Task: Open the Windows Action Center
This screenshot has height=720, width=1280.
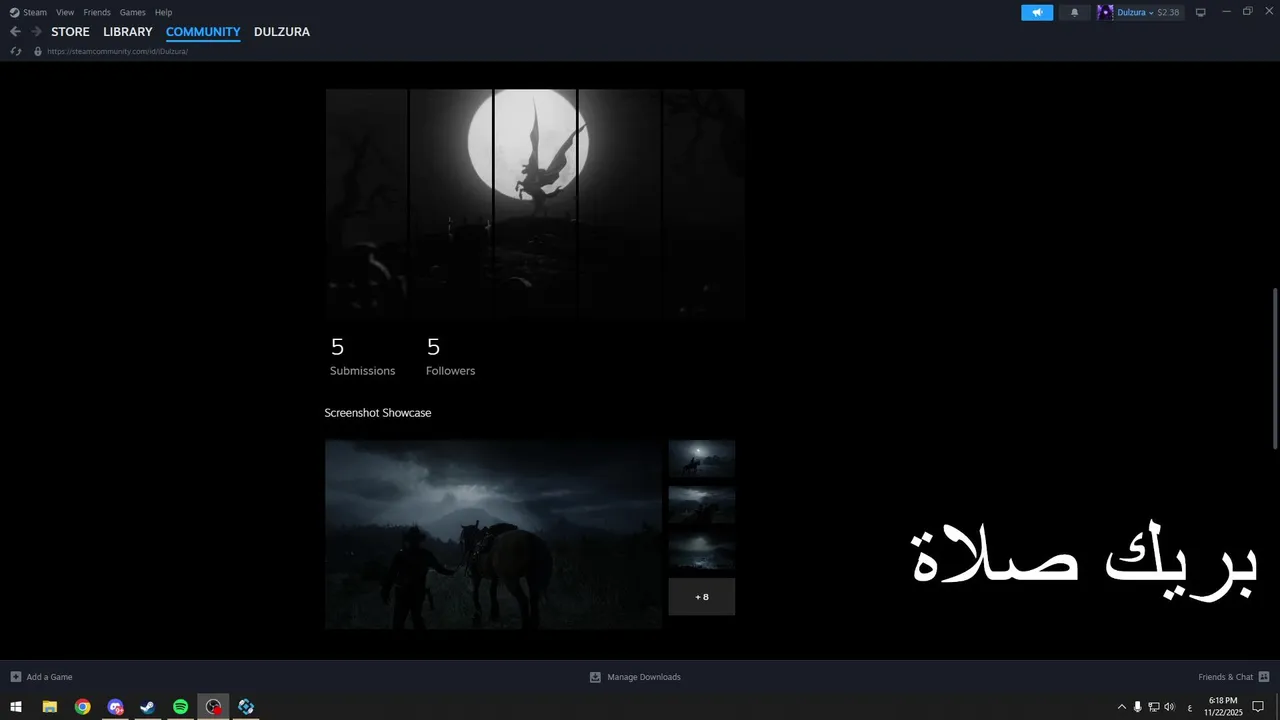Action: 1259,707
